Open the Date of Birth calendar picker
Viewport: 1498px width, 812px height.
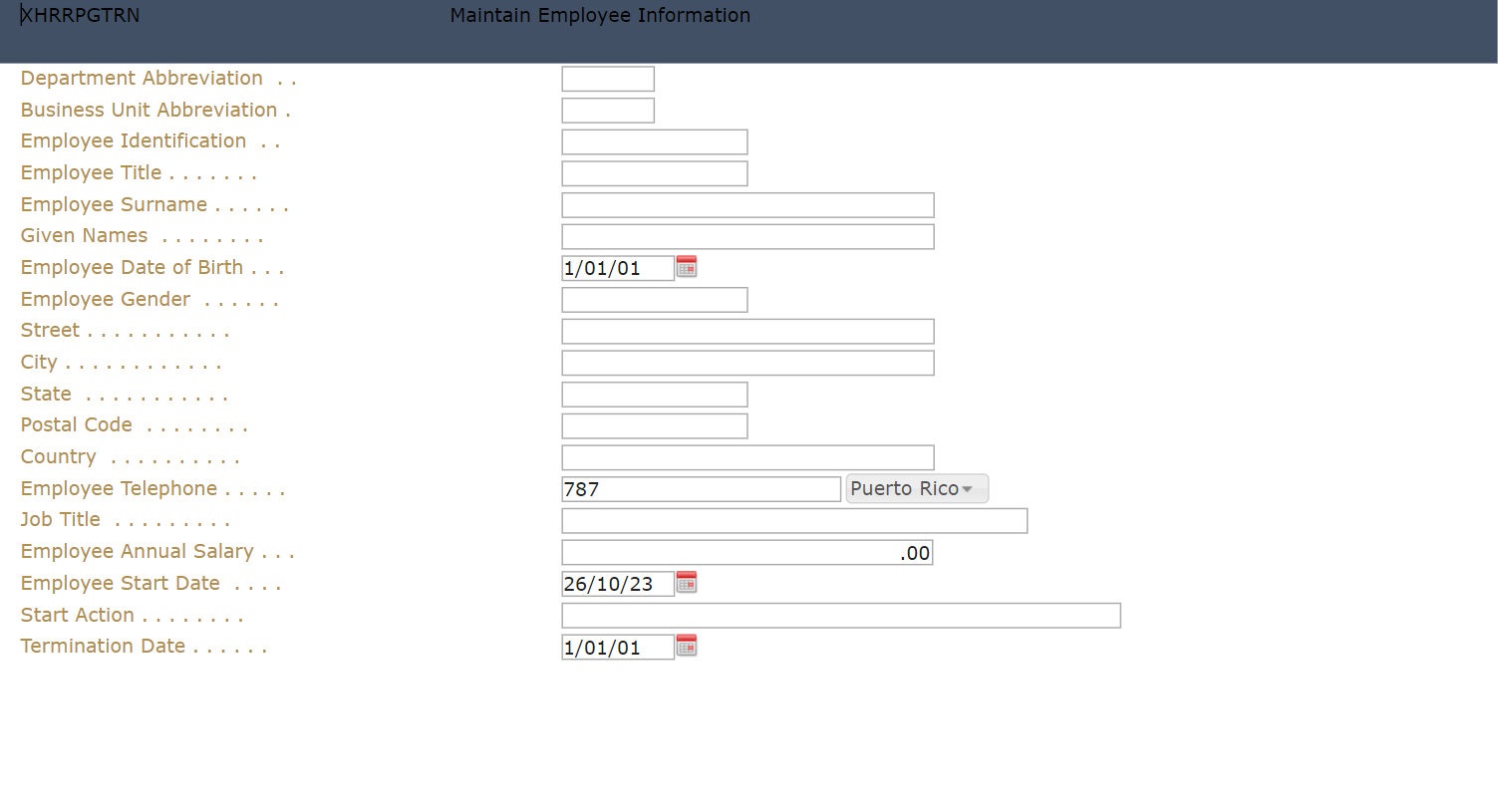(687, 266)
